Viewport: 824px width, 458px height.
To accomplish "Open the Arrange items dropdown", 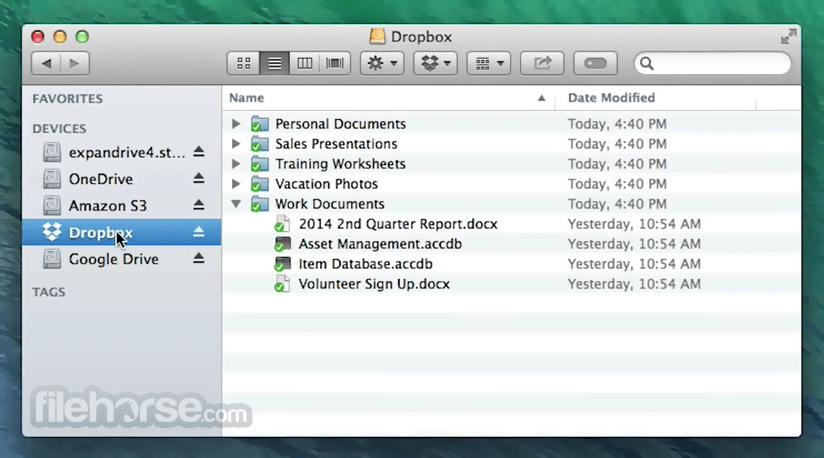I will point(489,64).
